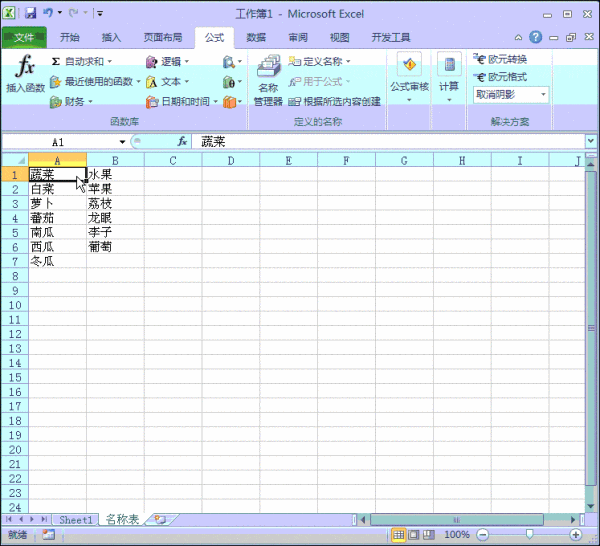Screen dimensions: 600x546
Task: Click Create from Selection (根据所选内容创建)
Action: pos(334,102)
